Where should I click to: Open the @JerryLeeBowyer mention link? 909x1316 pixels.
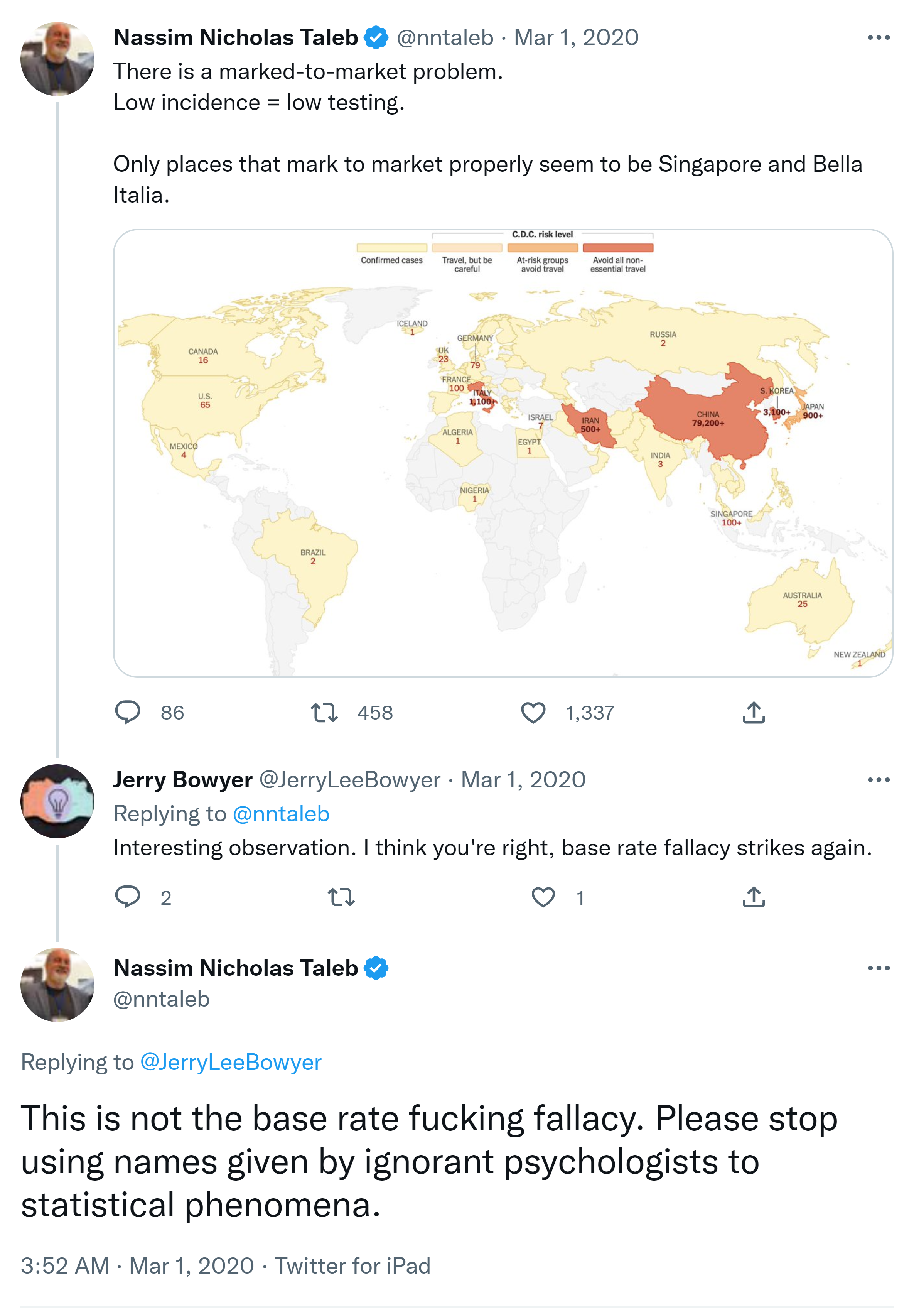click(x=231, y=1062)
